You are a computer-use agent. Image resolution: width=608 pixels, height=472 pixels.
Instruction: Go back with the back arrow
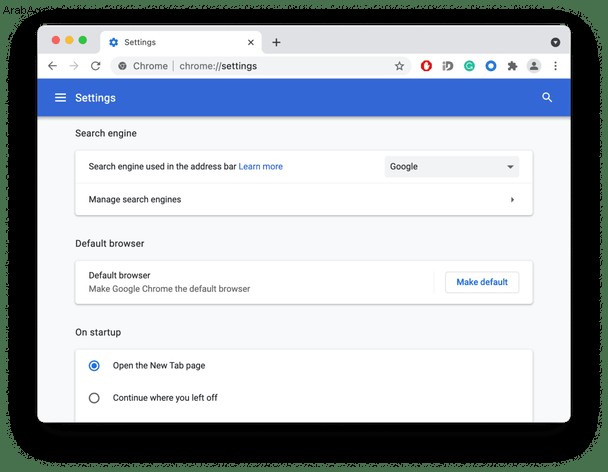coord(53,66)
